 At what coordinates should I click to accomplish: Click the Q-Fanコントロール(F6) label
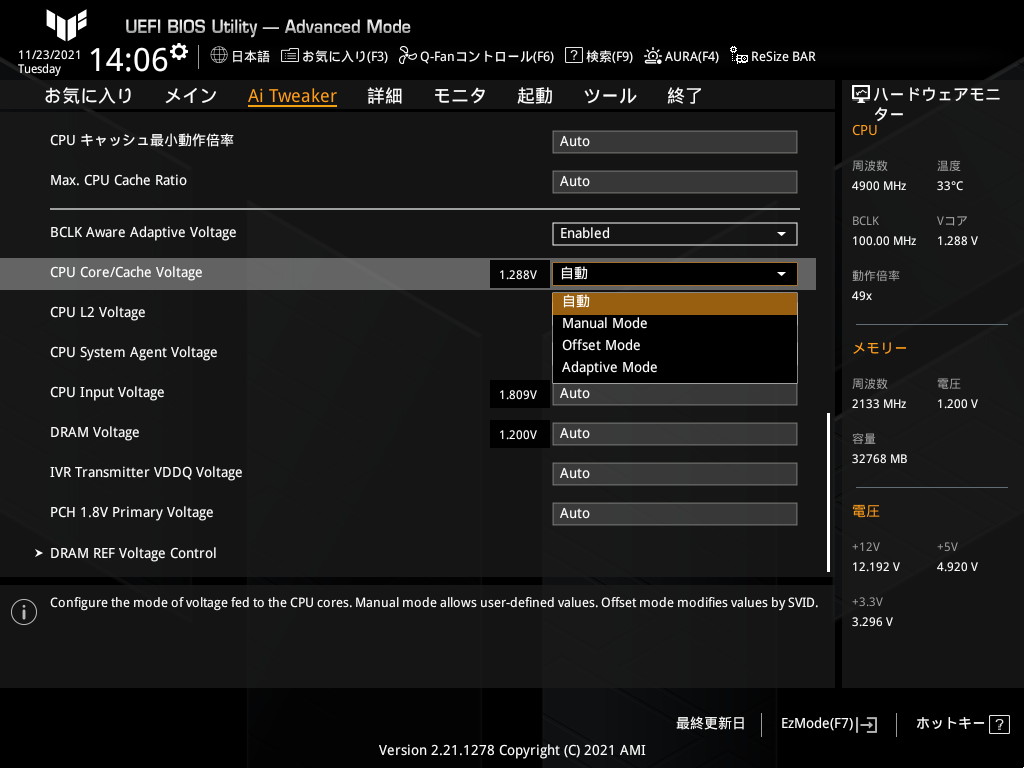[487, 56]
